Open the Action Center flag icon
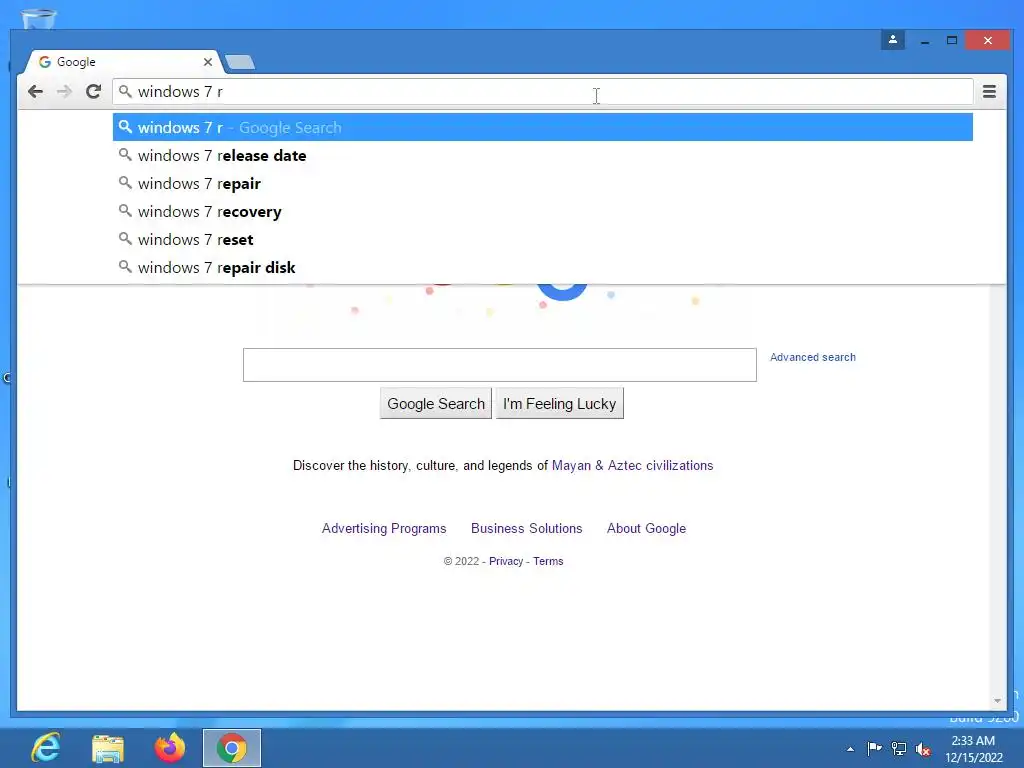1024x768 pixels. tap(874, 748)
